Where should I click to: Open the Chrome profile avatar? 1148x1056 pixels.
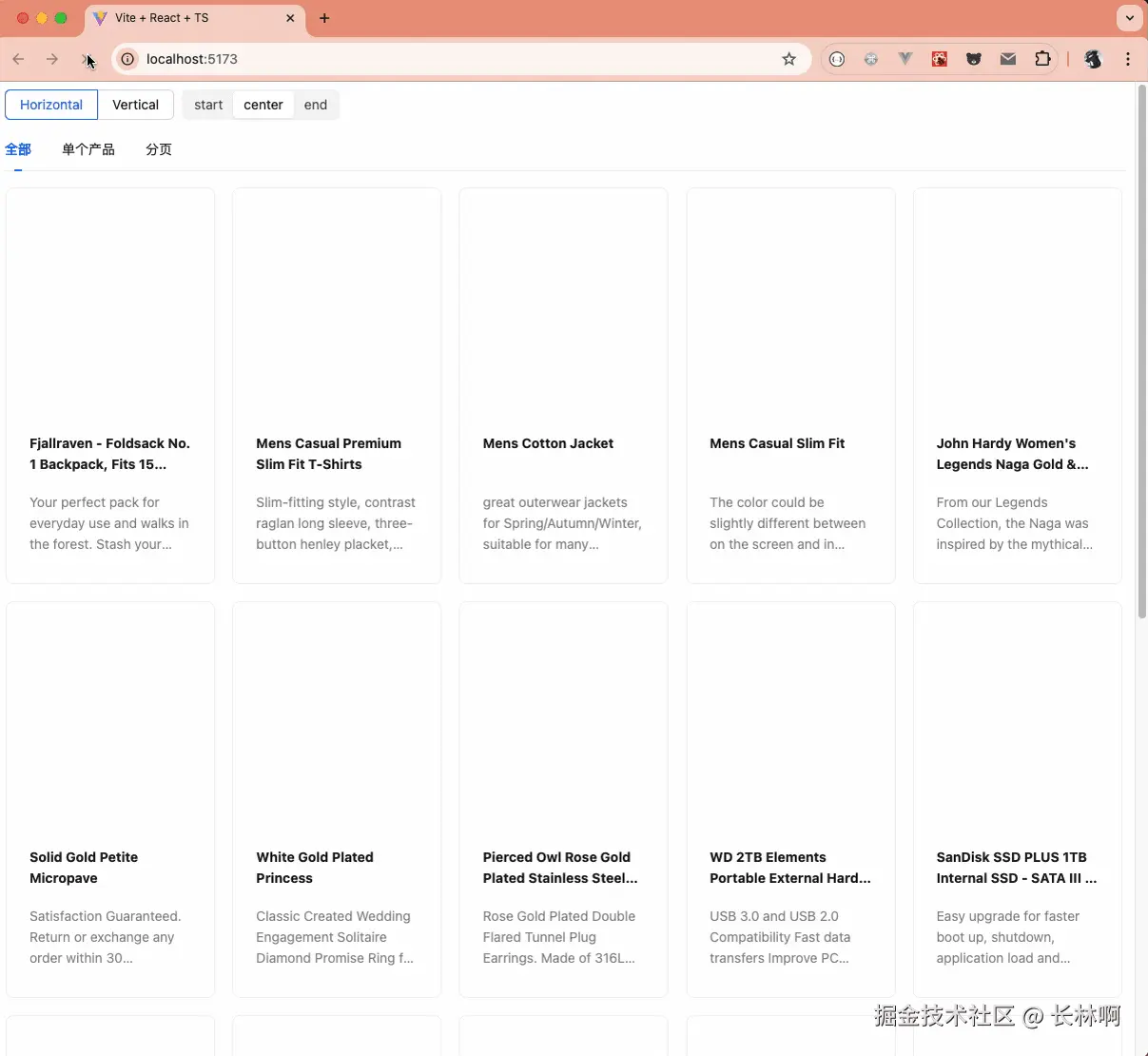tap(1093, 59)
